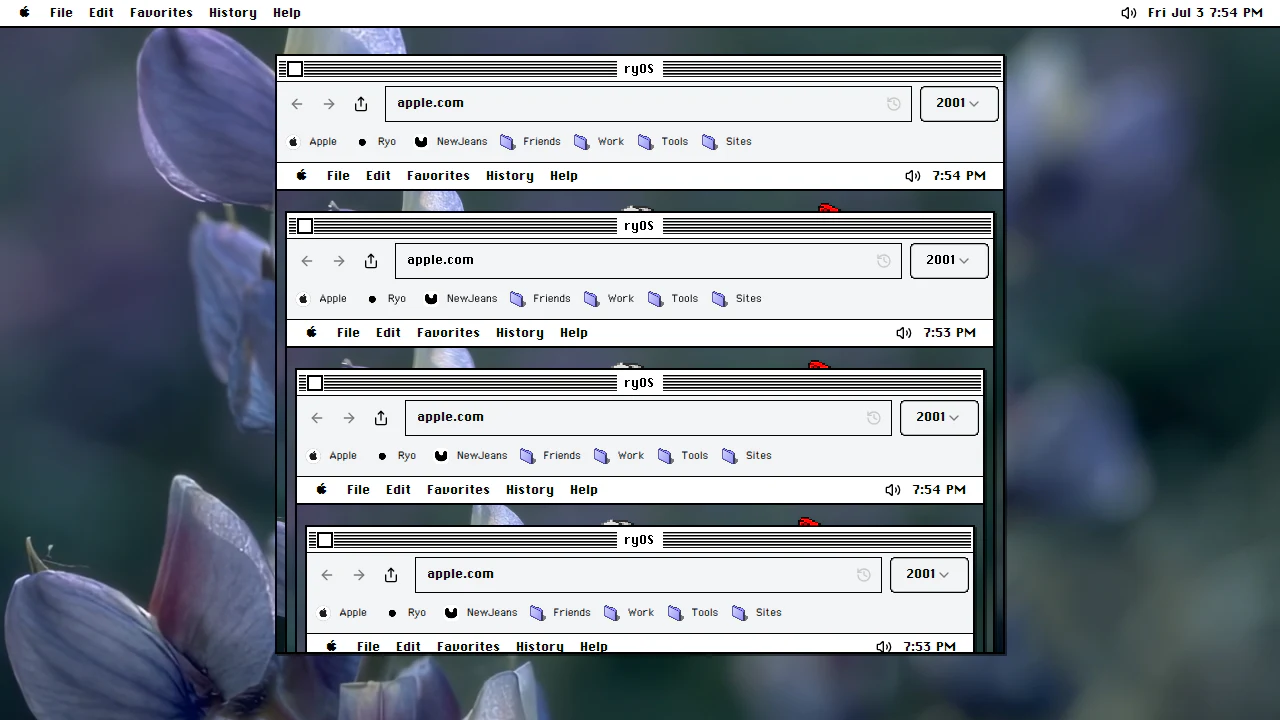
Task: Click share icon in third-level ryOS window
Action: point(381,418)
